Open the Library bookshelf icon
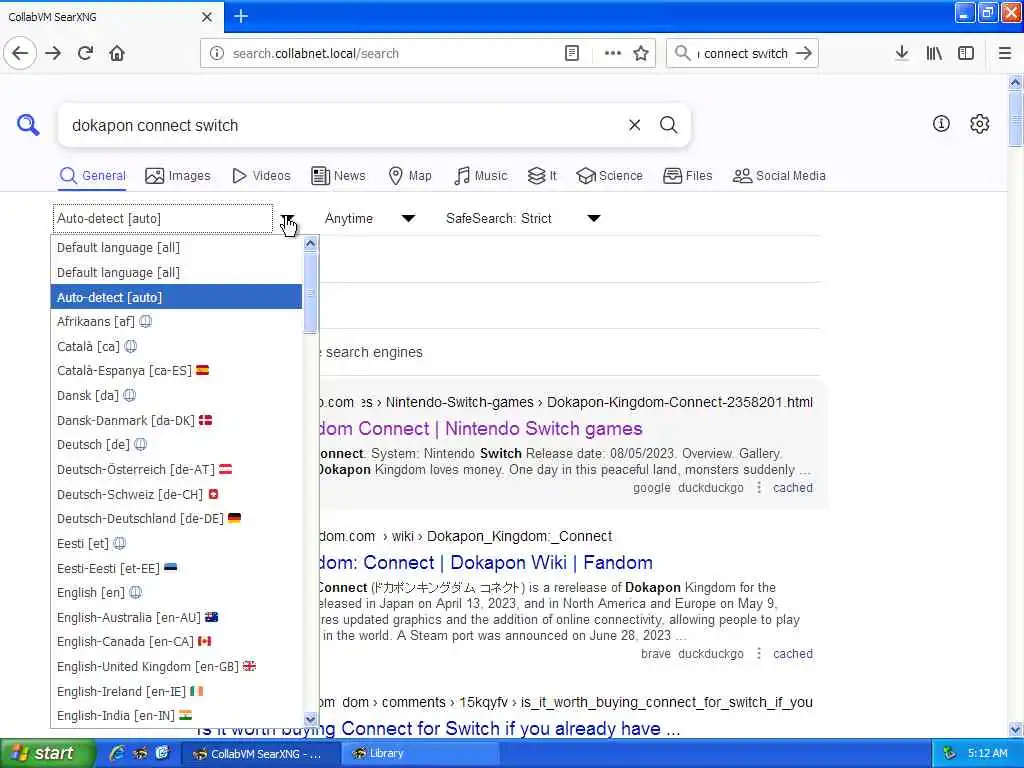Image resolution: width=1024 pixels, height=768 pixels. [934, 53]
